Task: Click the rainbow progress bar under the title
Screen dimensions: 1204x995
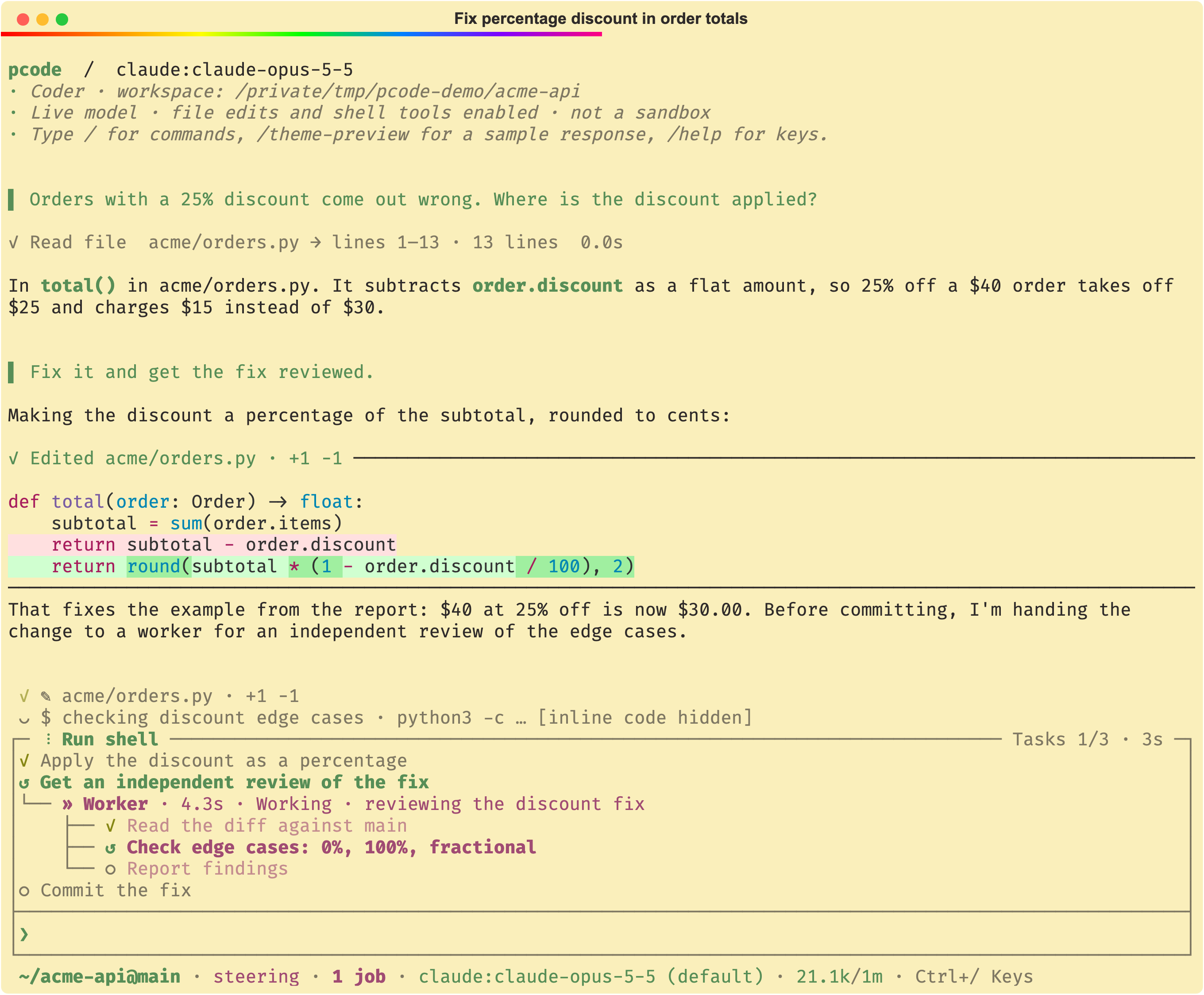Action: [x=301, y=34]
